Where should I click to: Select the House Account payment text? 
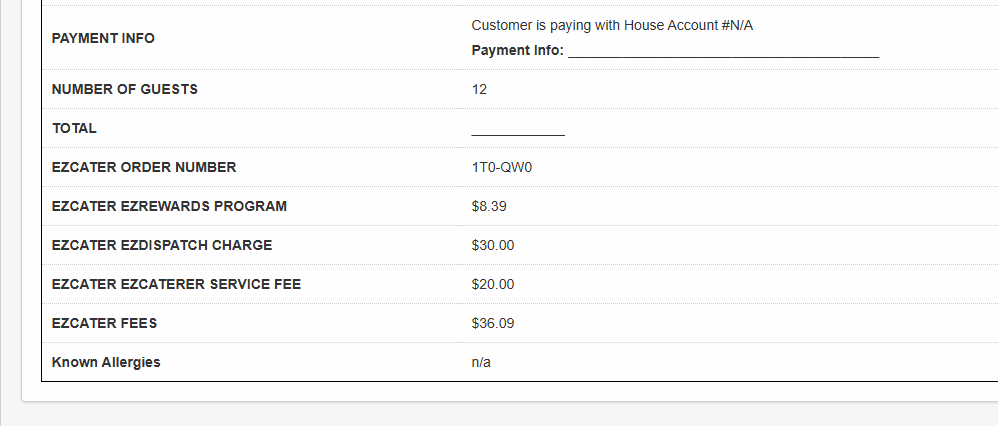[612, 25]
